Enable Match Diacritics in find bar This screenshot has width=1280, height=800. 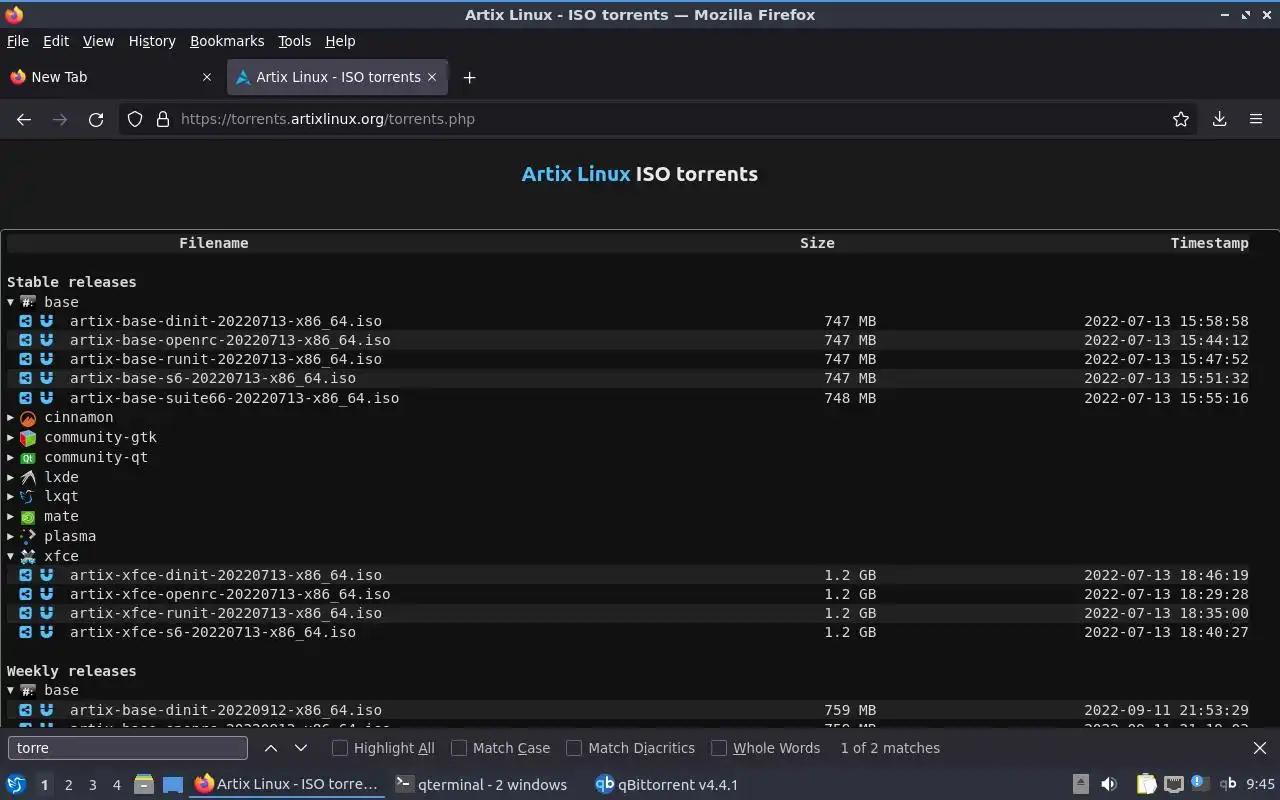[x=574, y=748]
